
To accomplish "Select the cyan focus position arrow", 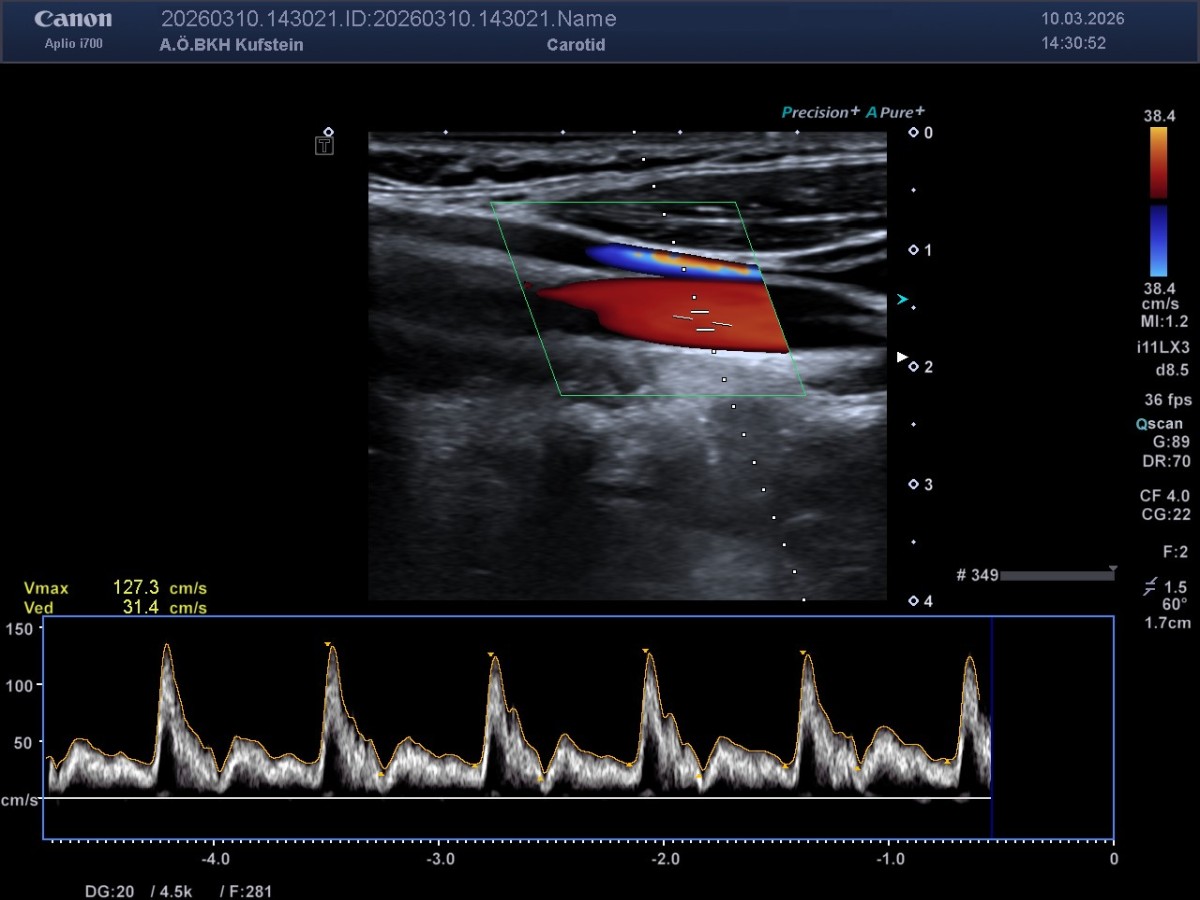I will [903, 300].
